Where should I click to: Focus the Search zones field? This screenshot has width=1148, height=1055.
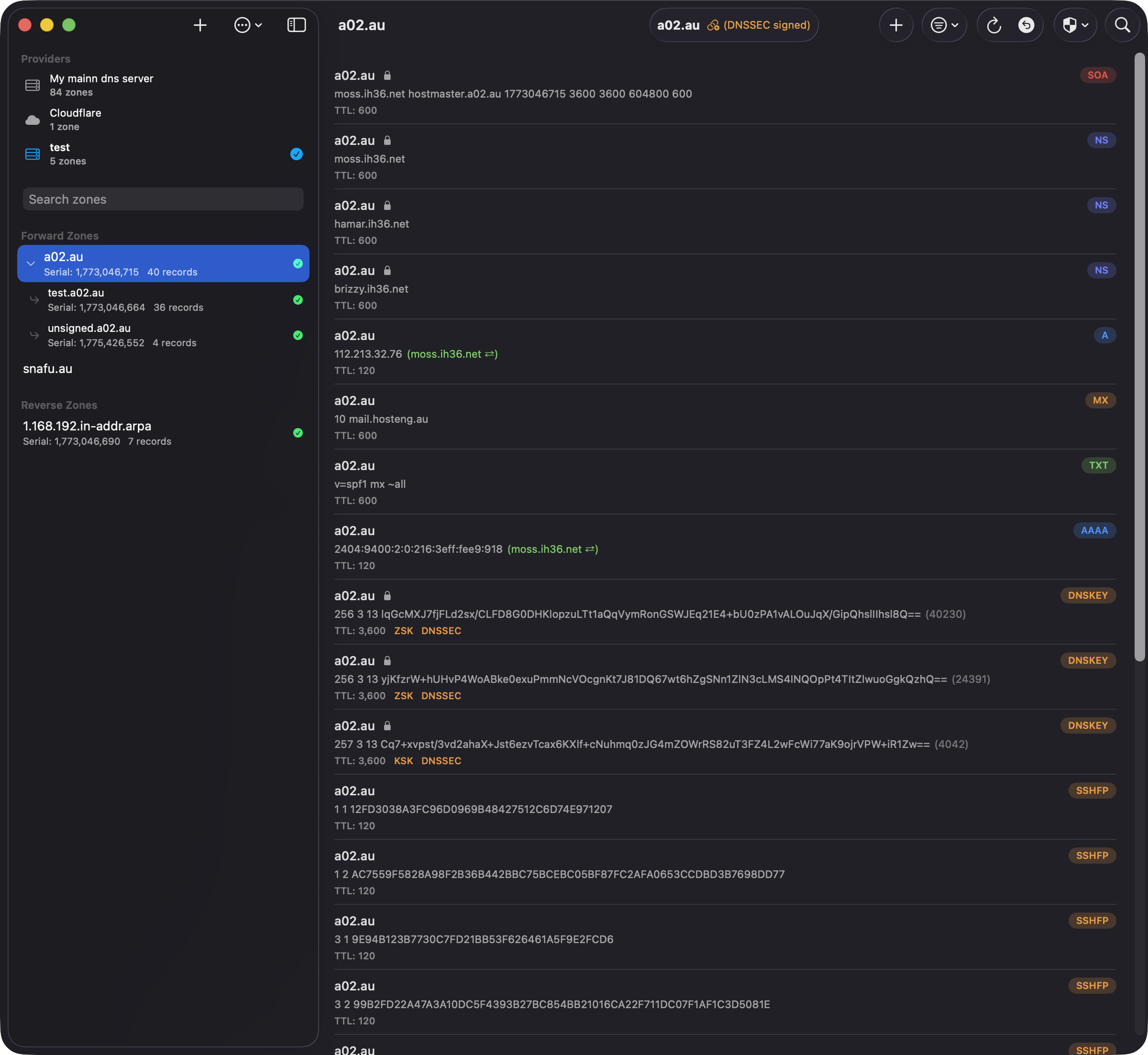coord(163,199)
